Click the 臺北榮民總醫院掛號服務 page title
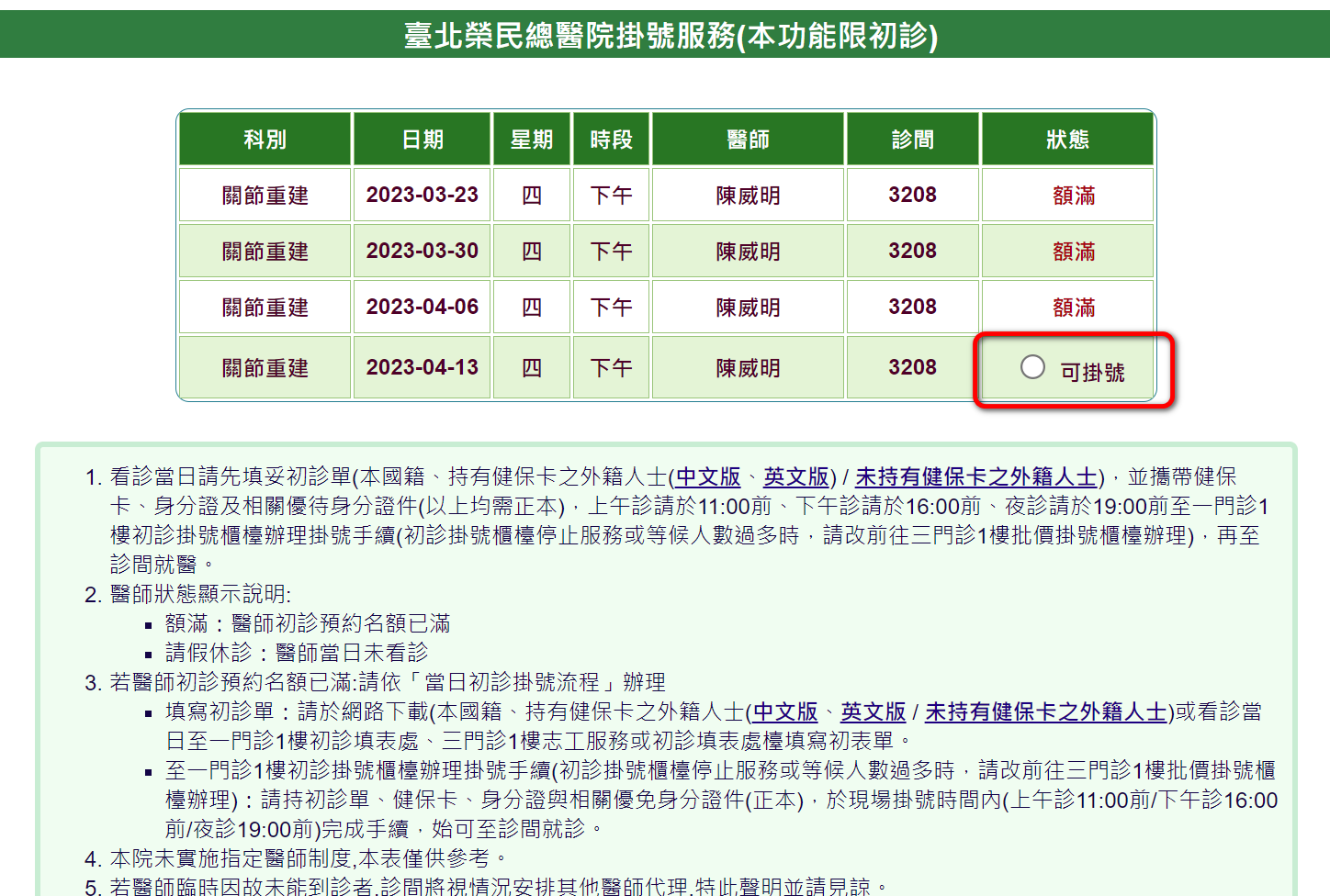 click(x=671, y=36)
